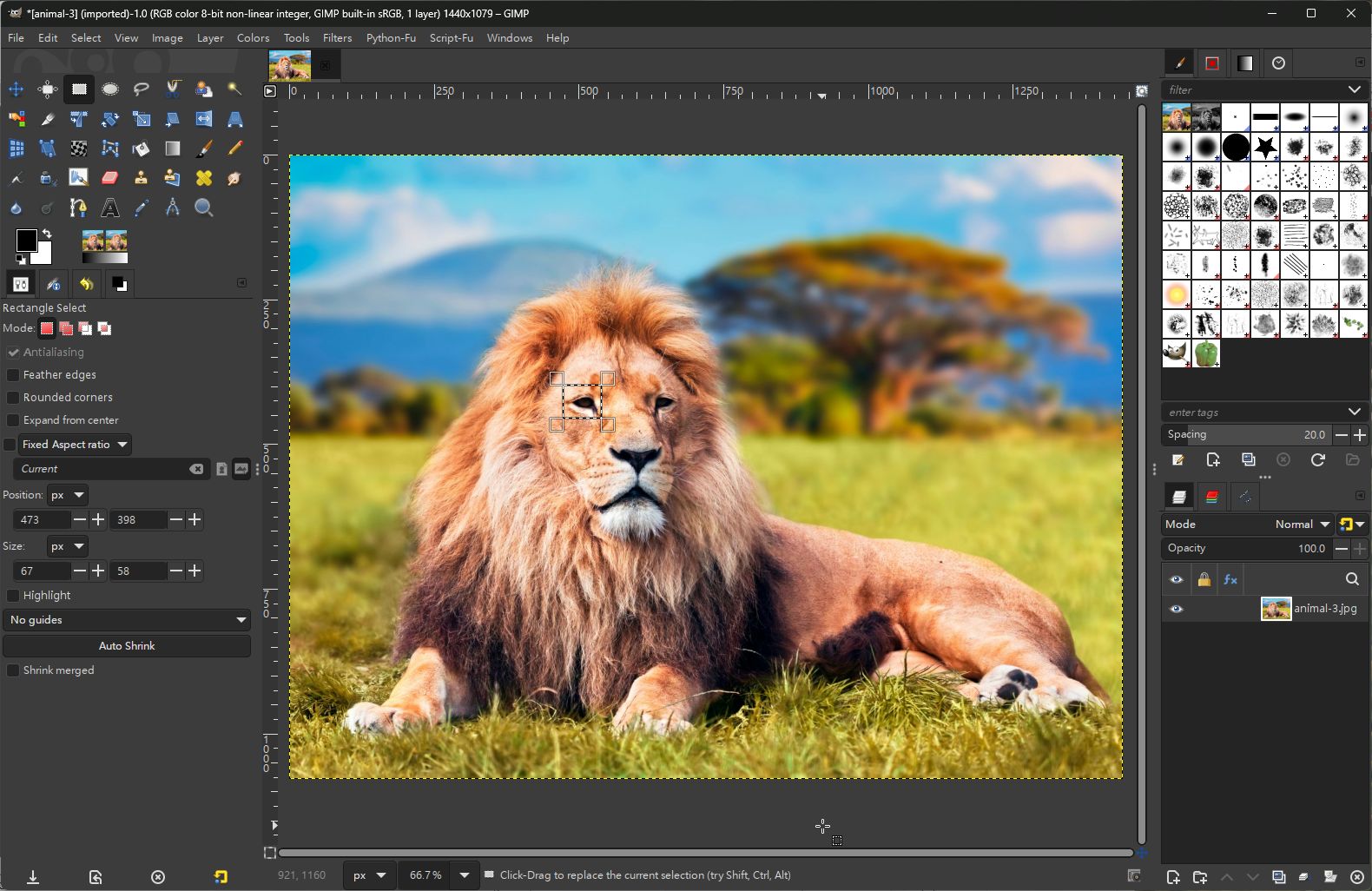Select the Eraser tool
This screenshot has height=891, width=1372.
click(x=110, y=178)
